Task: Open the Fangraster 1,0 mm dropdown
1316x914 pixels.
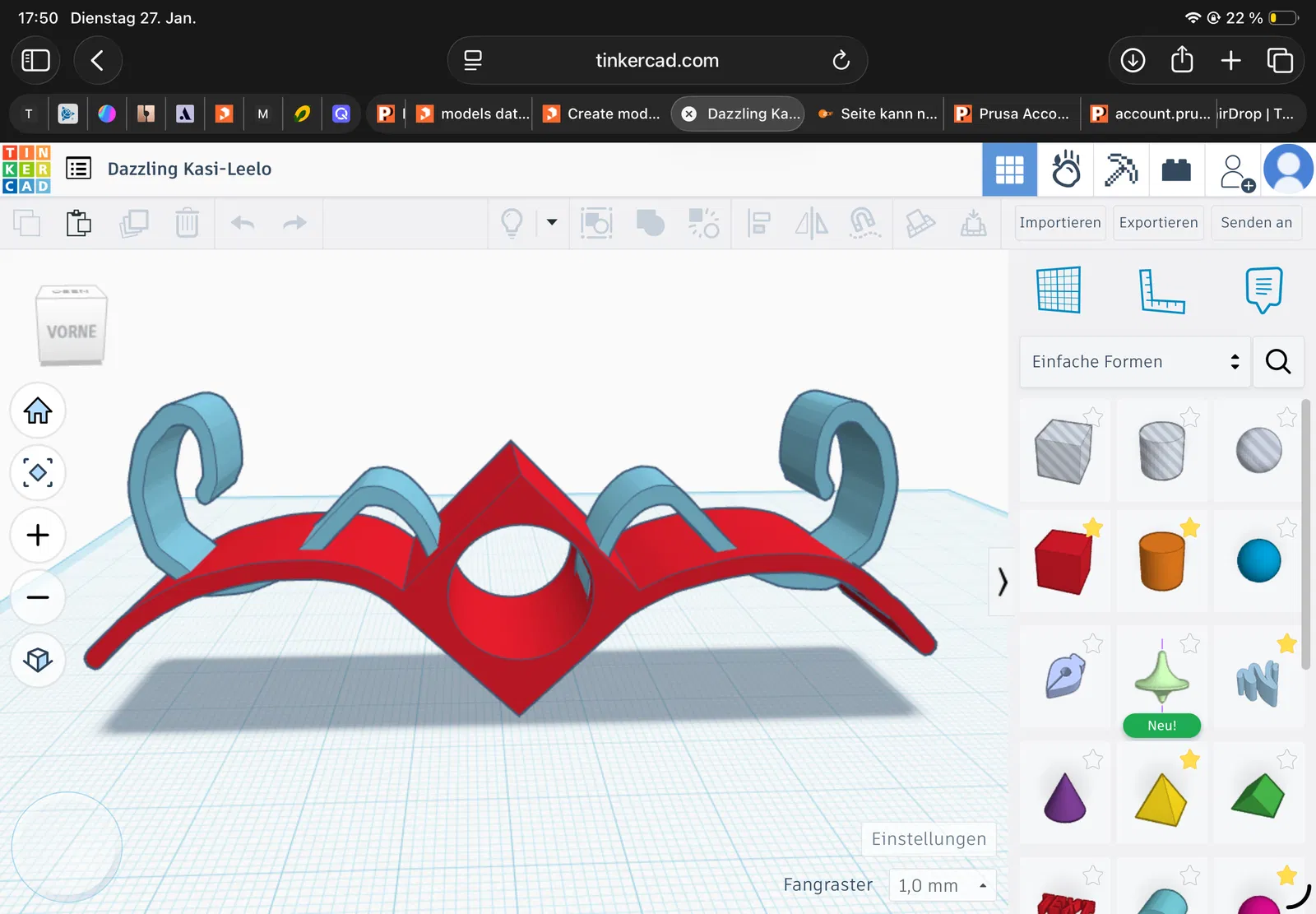Action: tap(943, 885)
